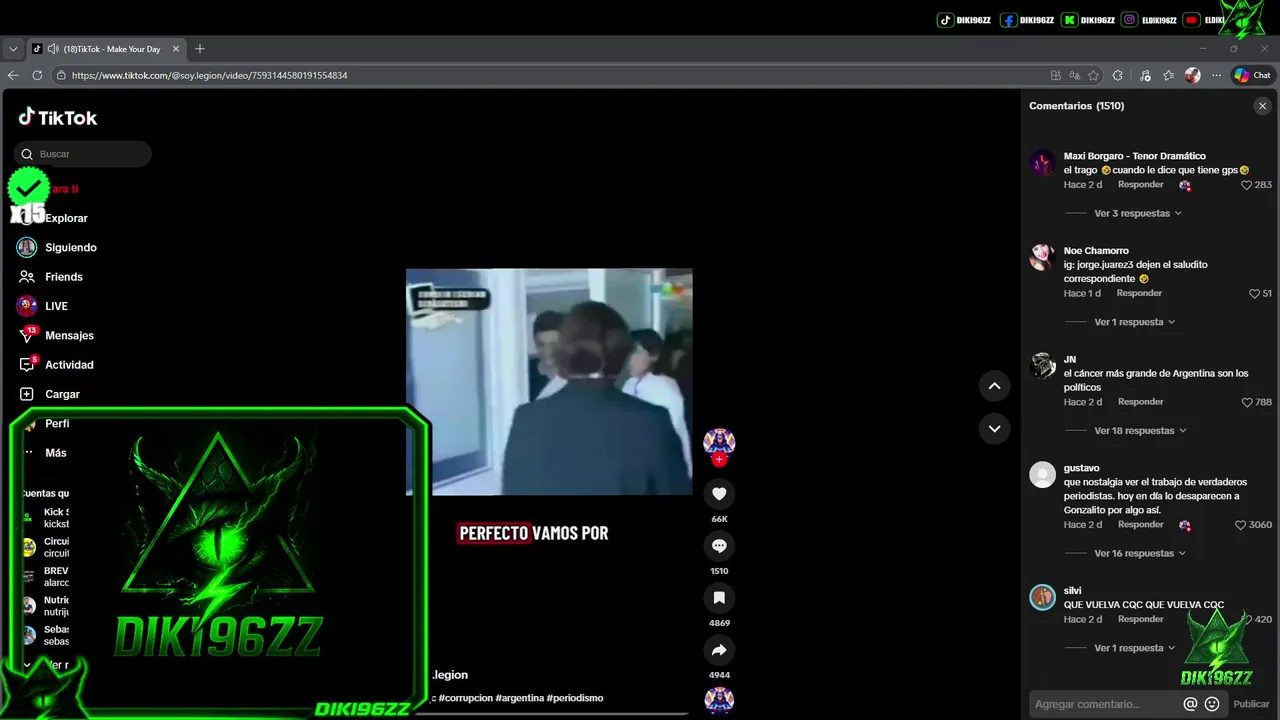Click the playing video frame
1280x720 pixels.
(x=549, y=382)
